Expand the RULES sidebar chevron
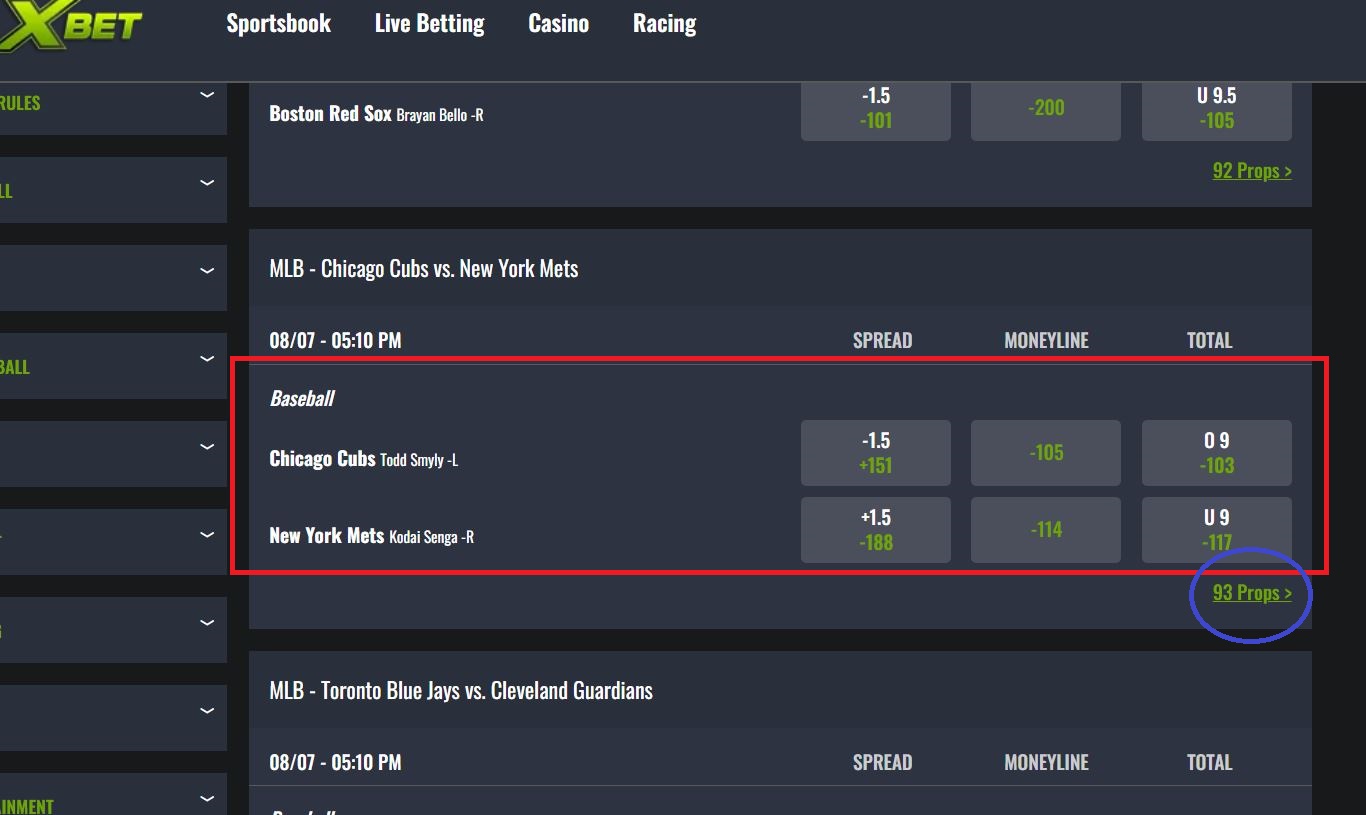Viewport: 1366px width, 815px height. [207, 95]
